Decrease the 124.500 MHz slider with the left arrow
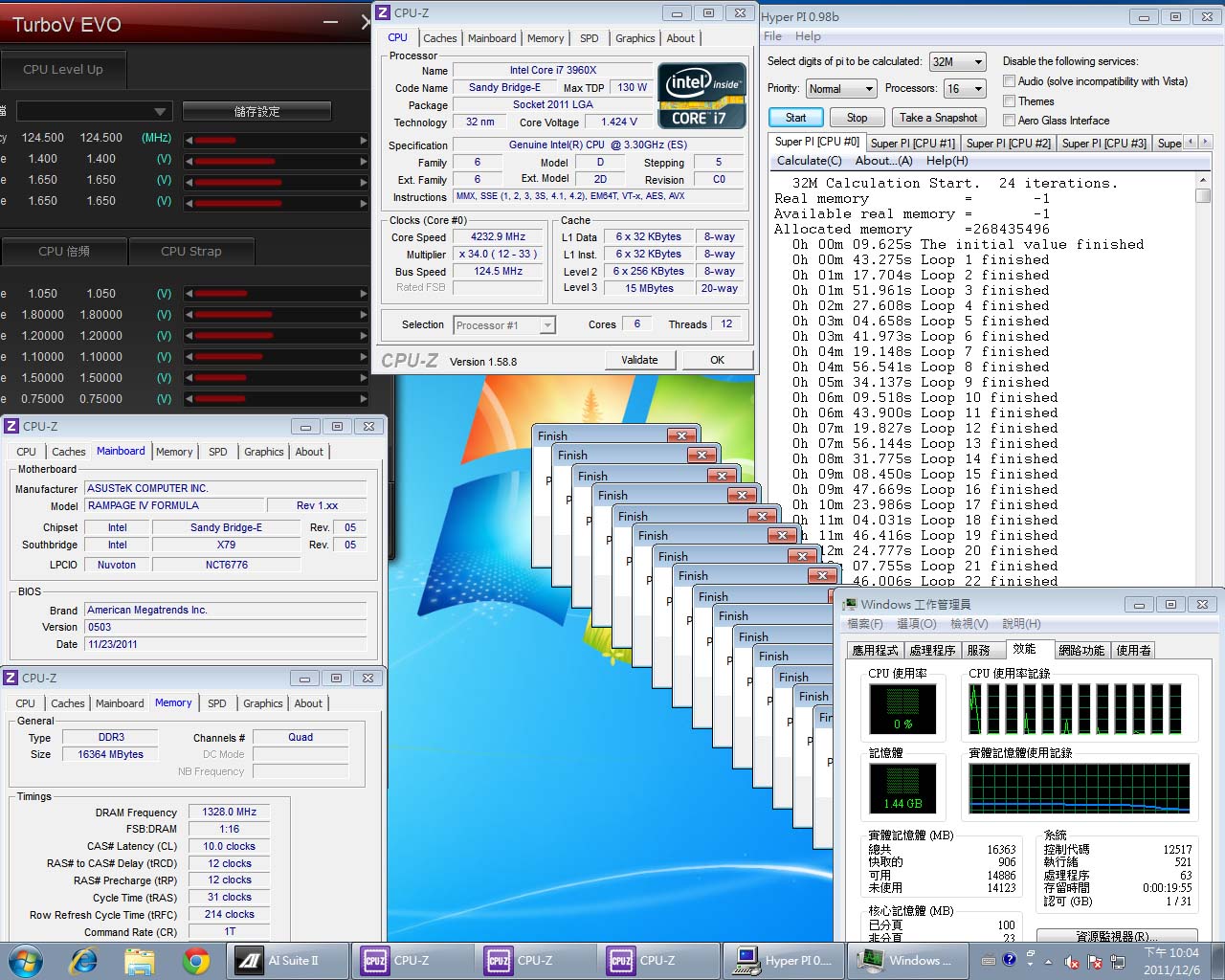 (189, 140)
